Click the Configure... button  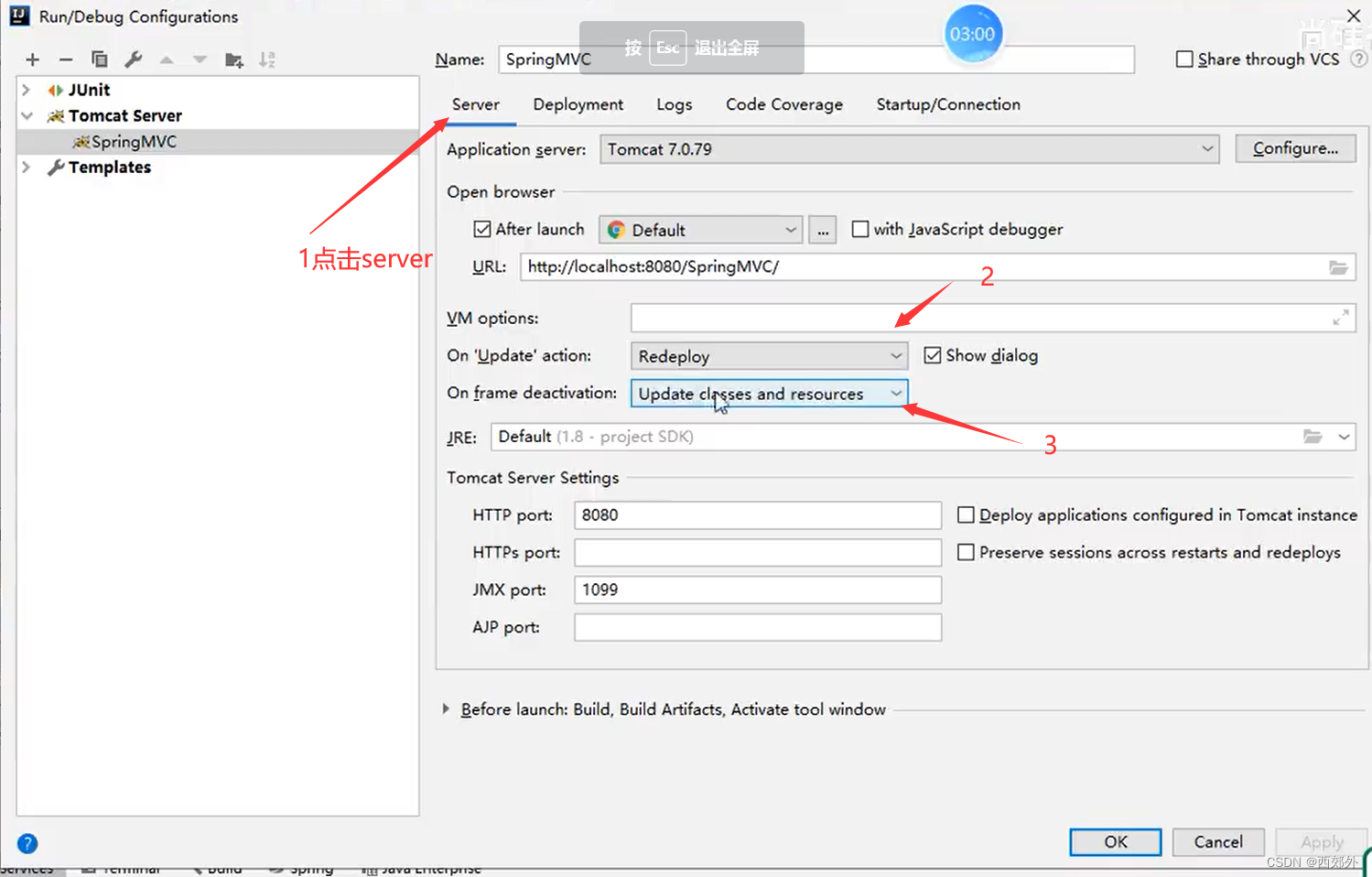pos(1295,148)
